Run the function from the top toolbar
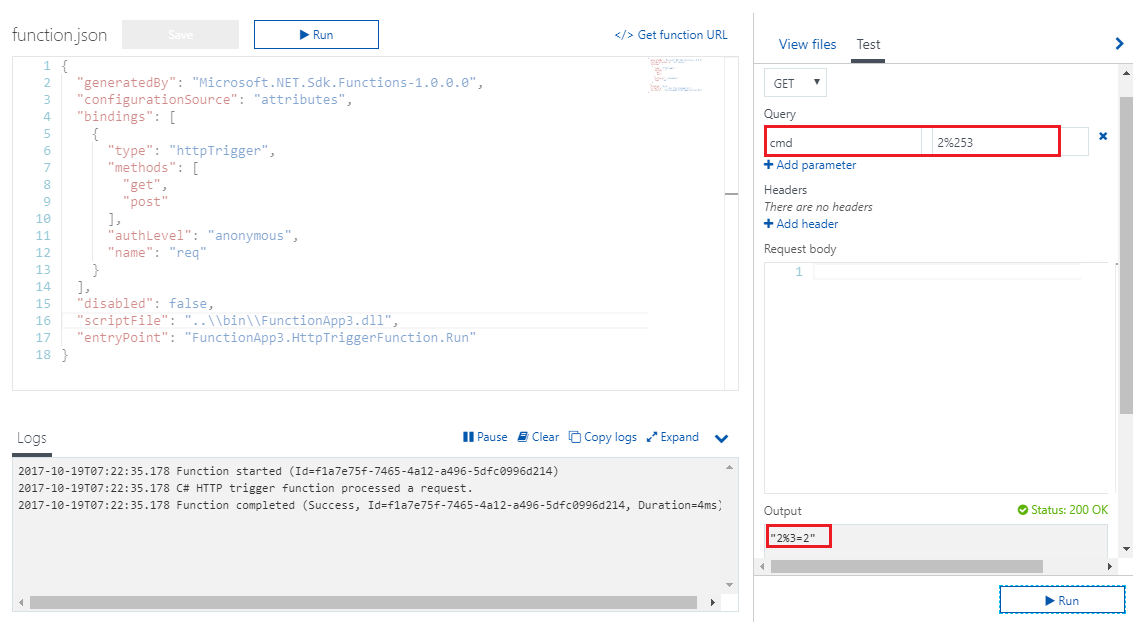Screen dimensions: 1133x630 pos(316,35)
